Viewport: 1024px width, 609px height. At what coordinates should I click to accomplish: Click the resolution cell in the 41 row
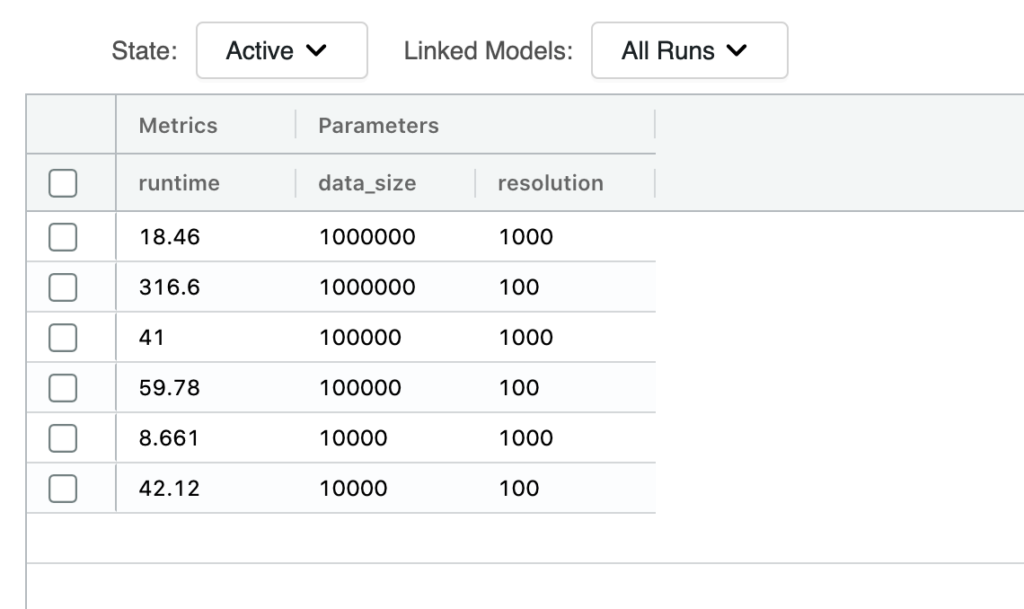coord(525,337)
